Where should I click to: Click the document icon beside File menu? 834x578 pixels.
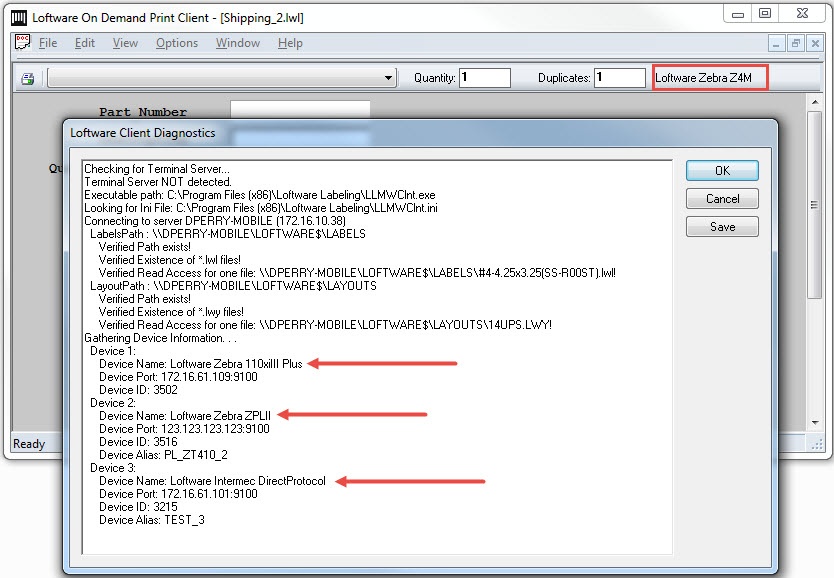point(23,42)
